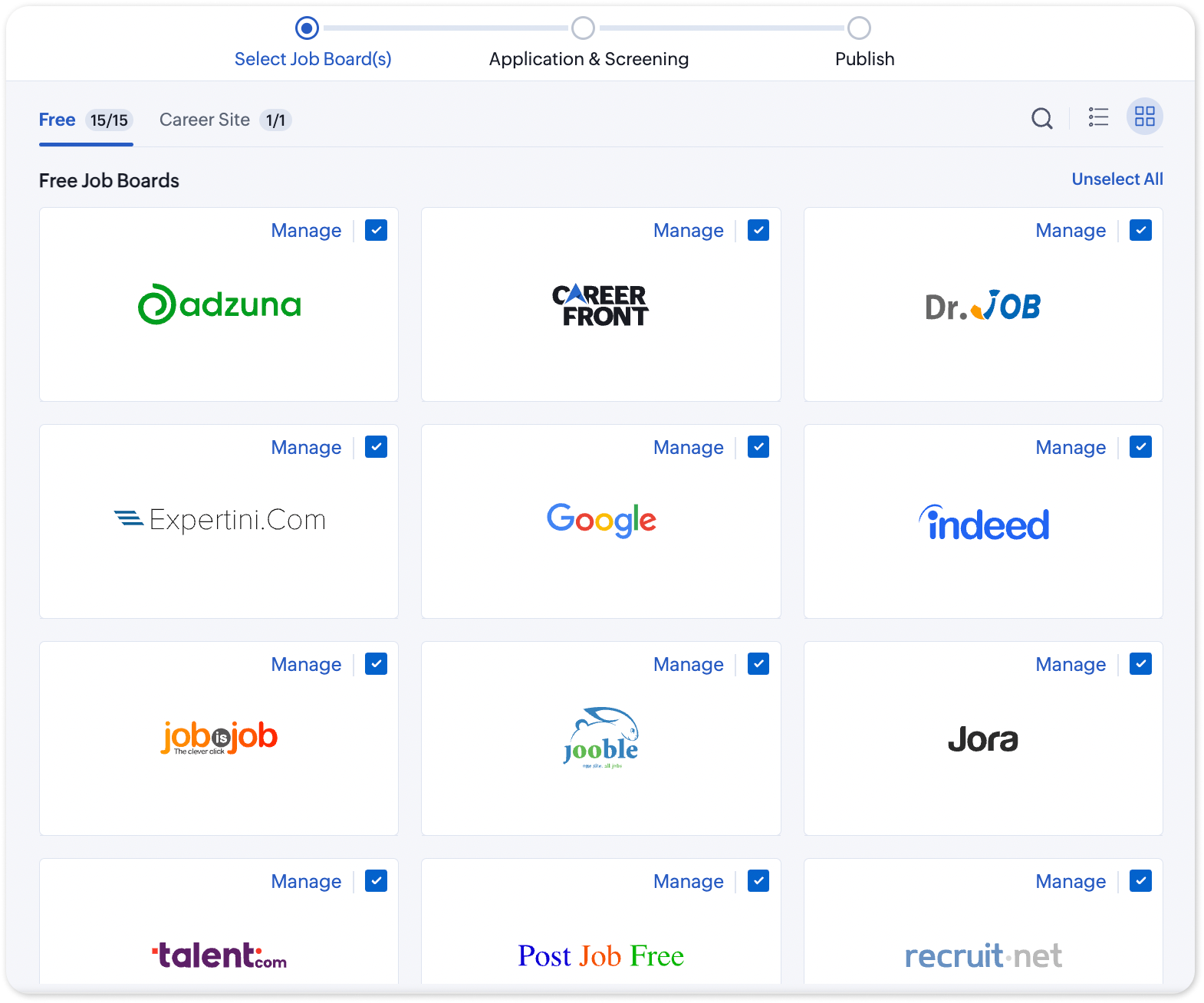
Task: Click the Select Job Board(s) label
Action: point(313,59)
